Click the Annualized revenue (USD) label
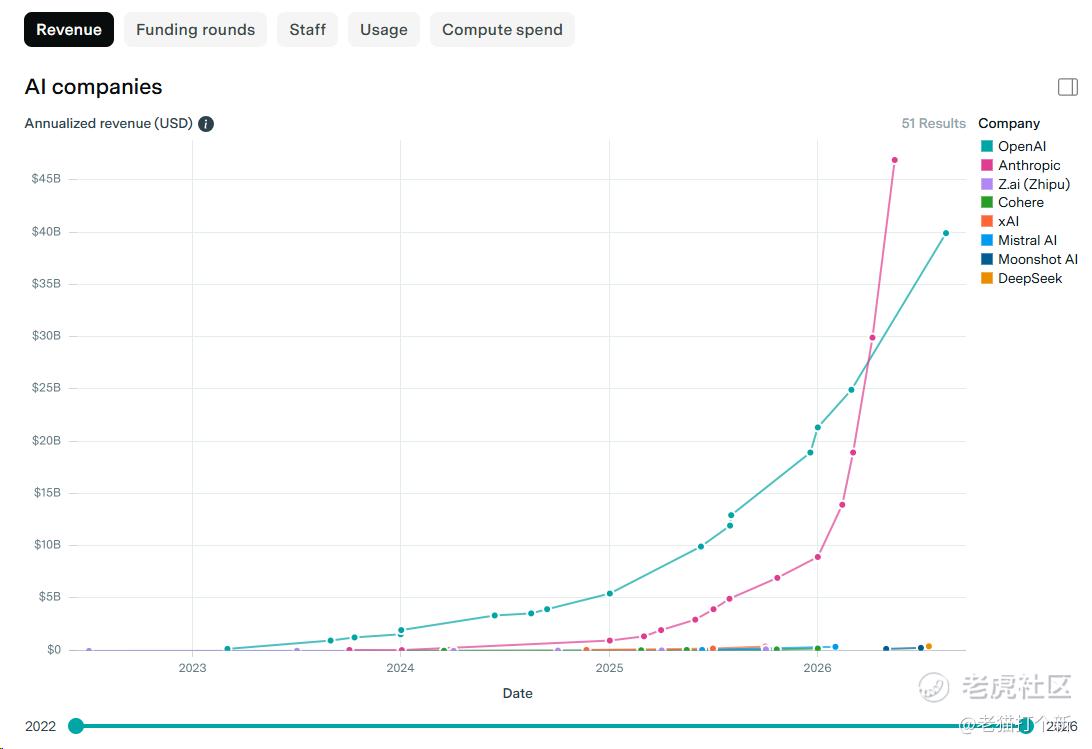Image resolution: width=1092 pixels, height=749 pixels. 109,123
